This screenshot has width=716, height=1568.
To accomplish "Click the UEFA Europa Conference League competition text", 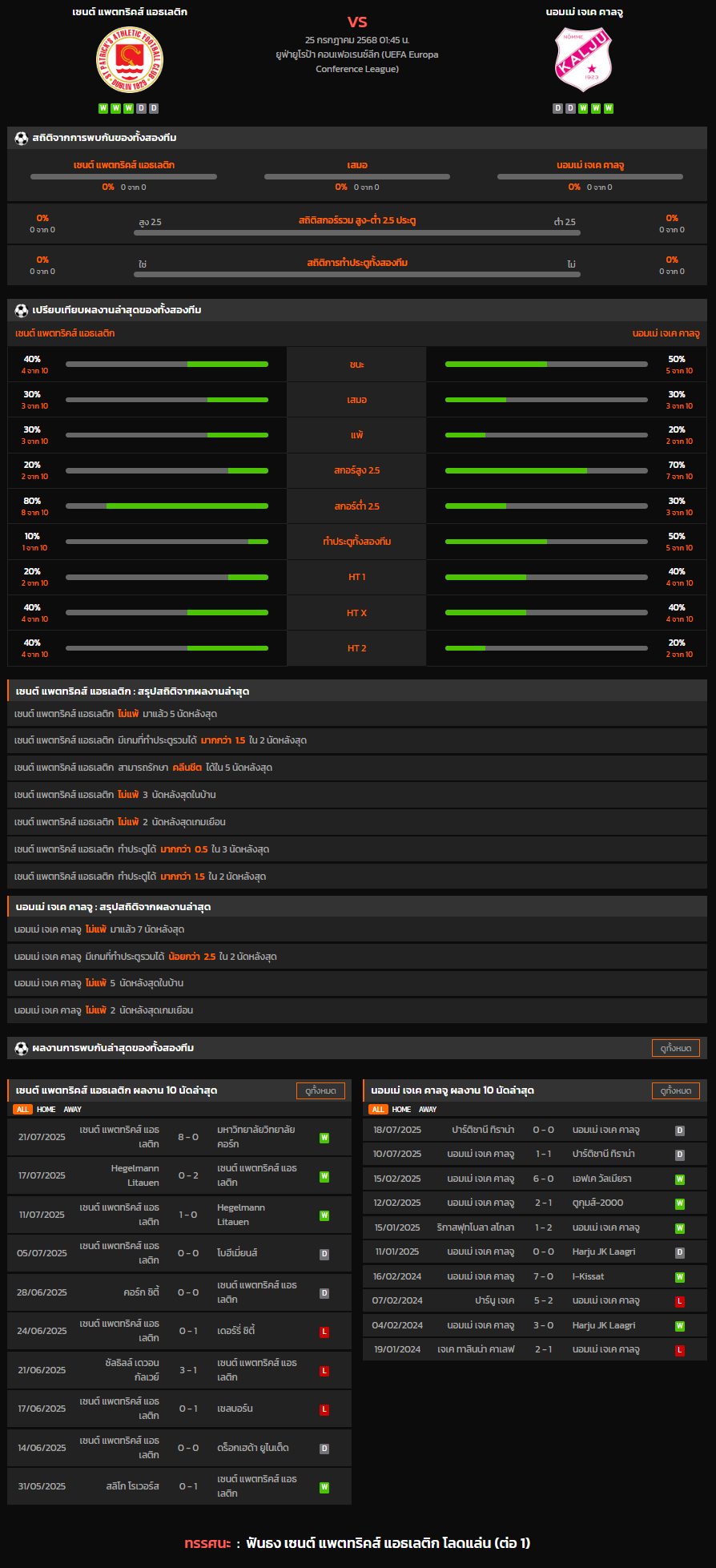I will (x=357, y=62).
